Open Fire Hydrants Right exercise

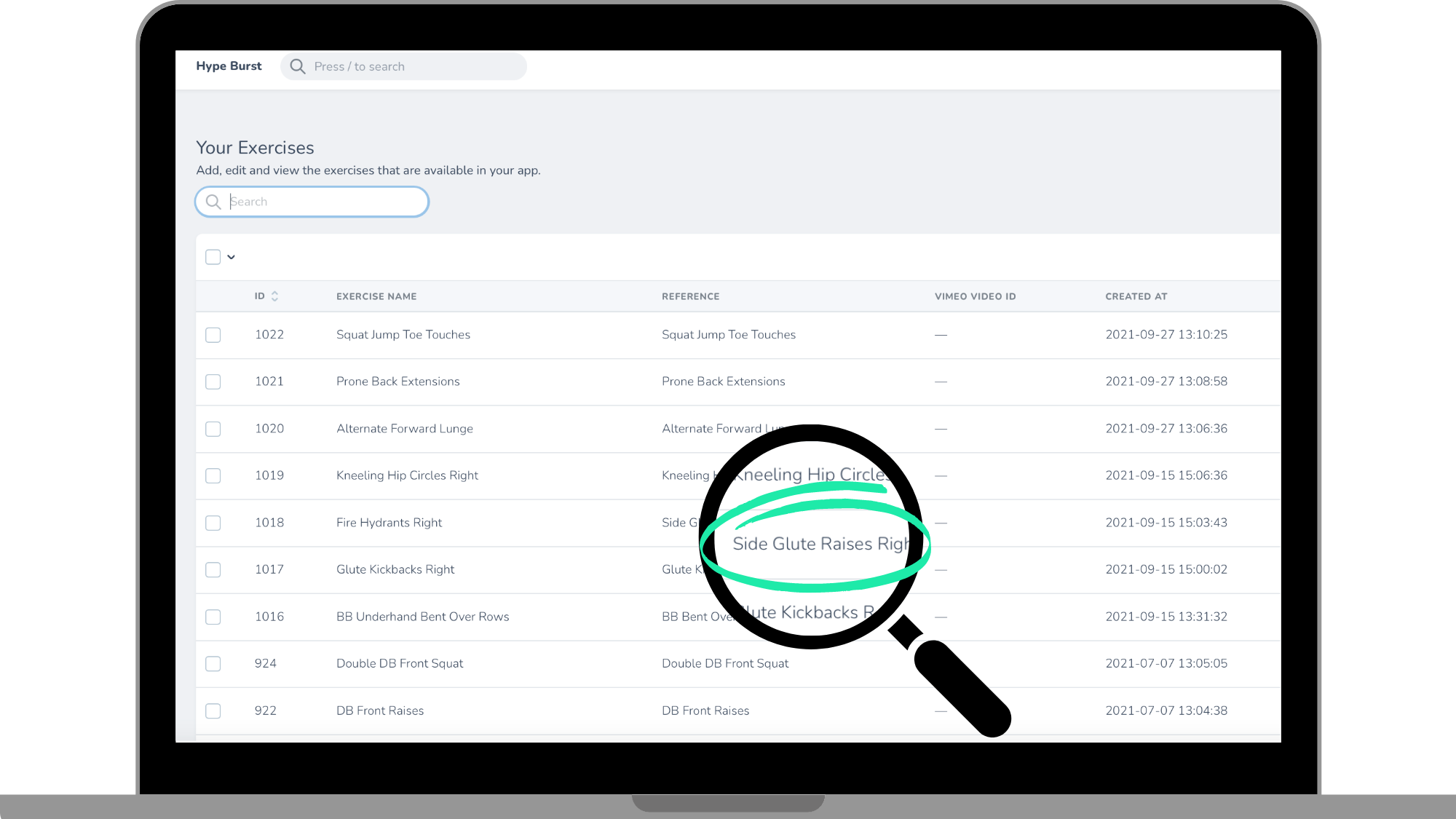(x=389, y=523)
